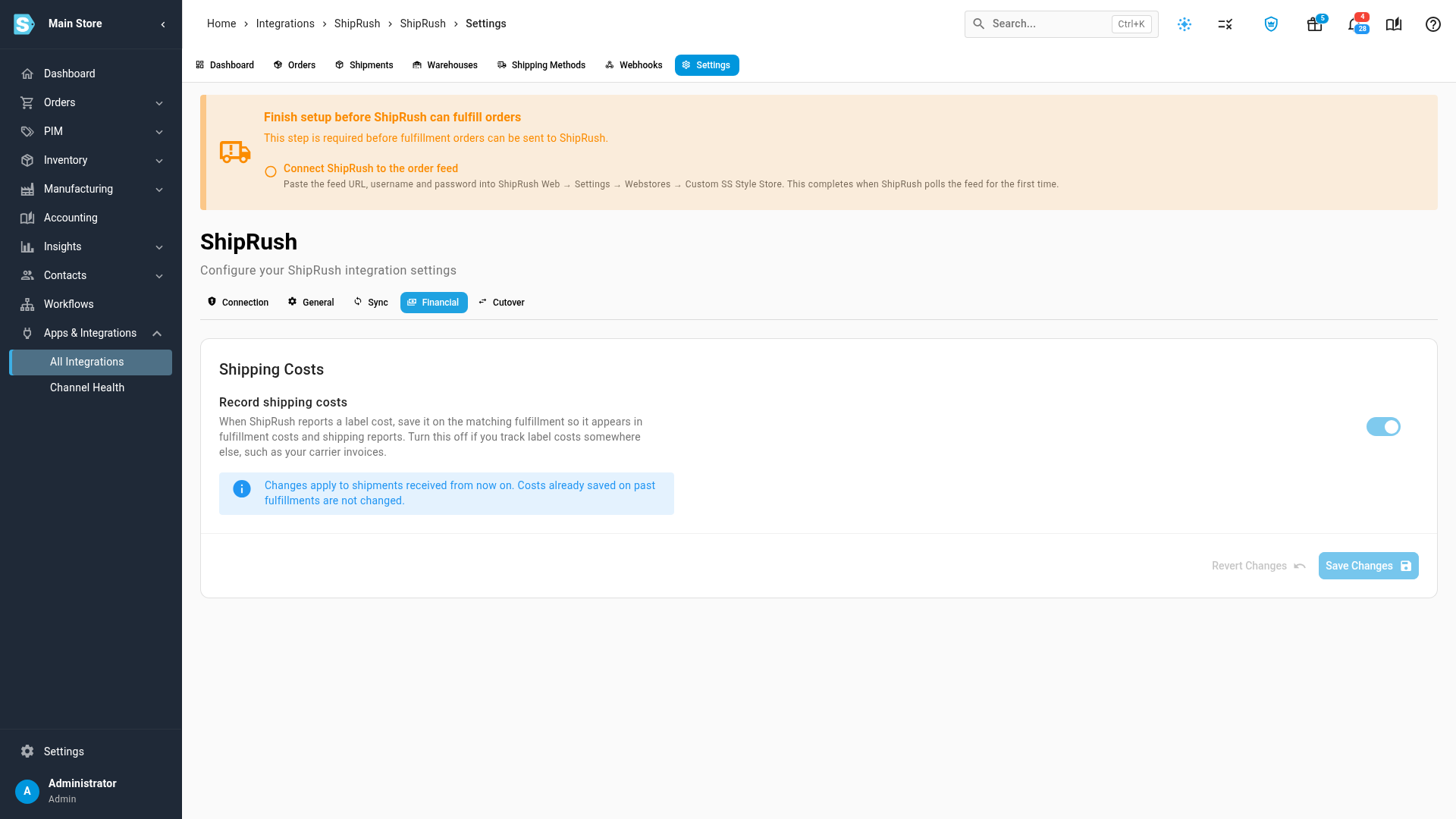Switch to the Shipments tab
This screenshot has width=1456, height=819.
pyautogui.click(x=364, y=65)
